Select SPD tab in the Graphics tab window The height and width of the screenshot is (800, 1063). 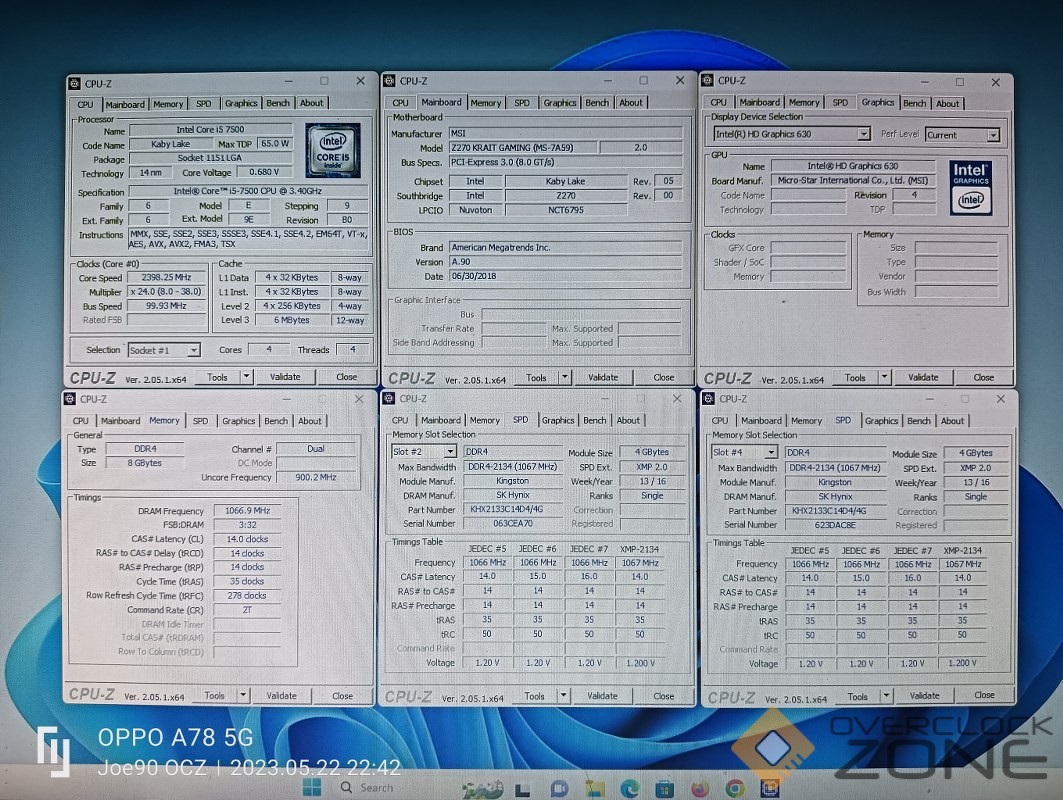click(x=840, y=102)
